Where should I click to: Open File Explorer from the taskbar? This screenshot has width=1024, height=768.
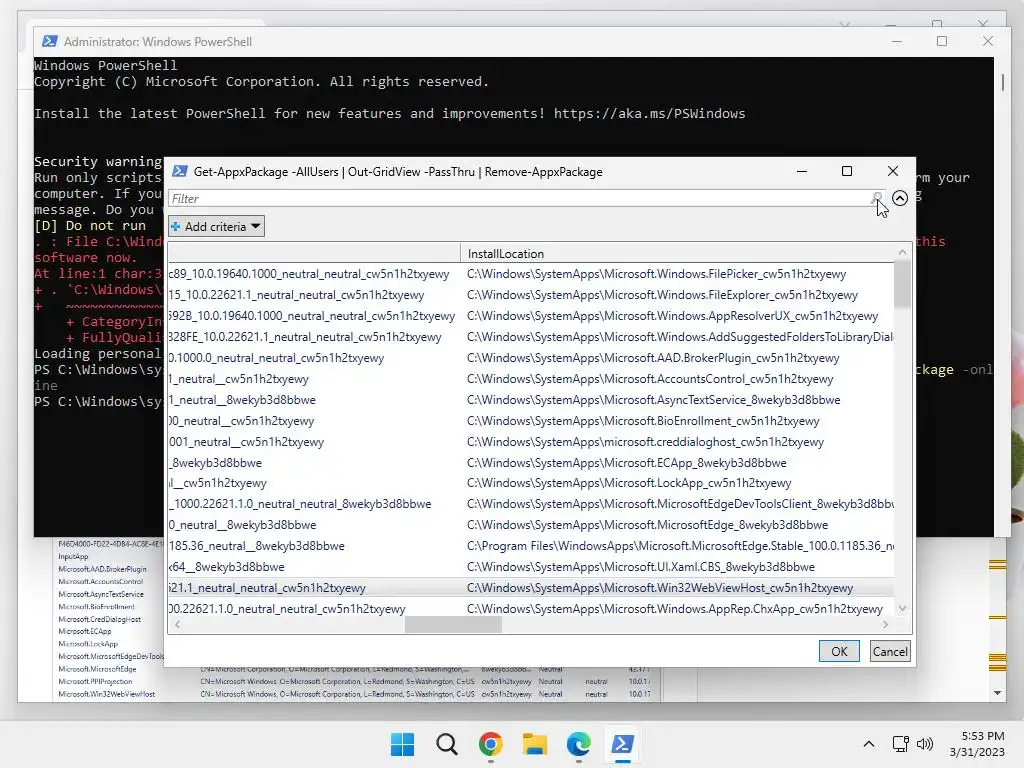(x=535, y=744)
